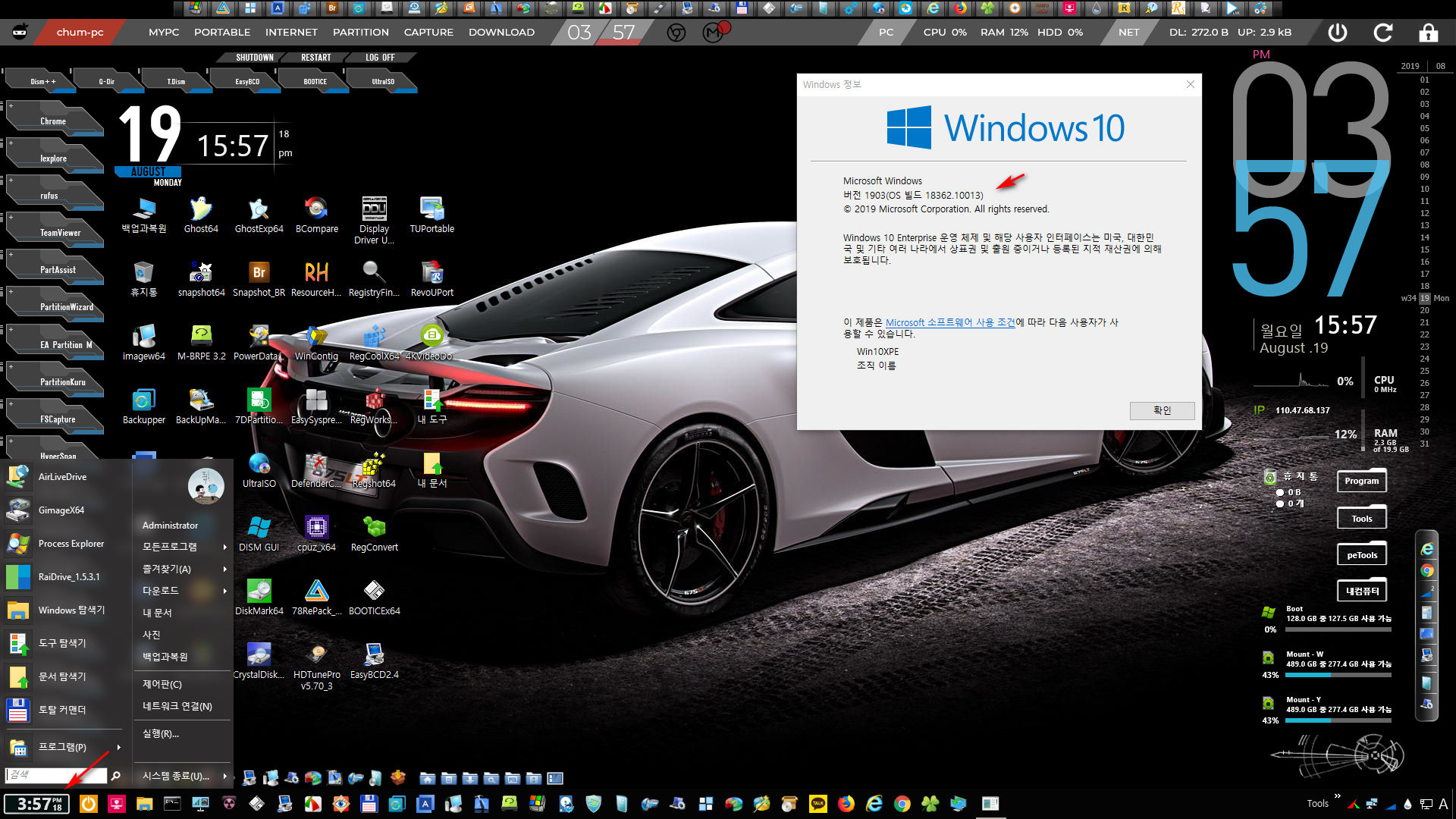This screenshot has height=819, width=1456.
Task: Click the peTools button
Action: point(1362,555)
